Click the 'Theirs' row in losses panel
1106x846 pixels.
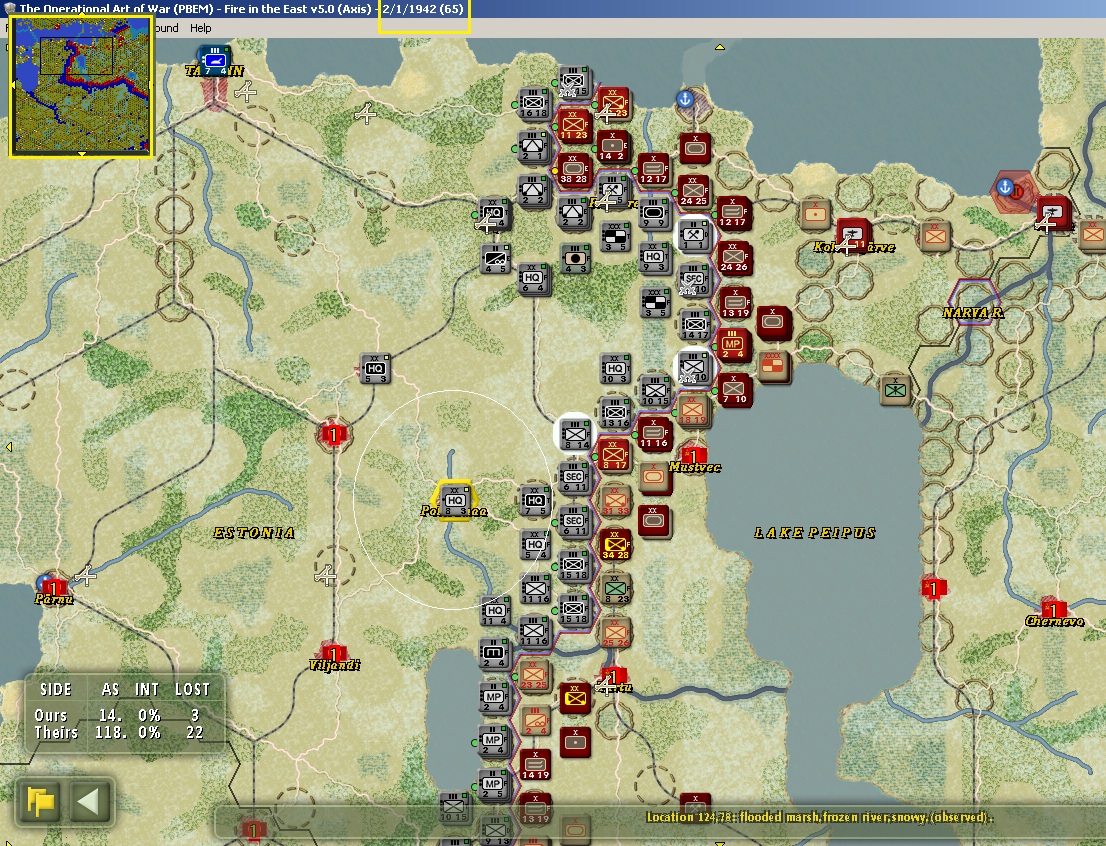[118, 732]
